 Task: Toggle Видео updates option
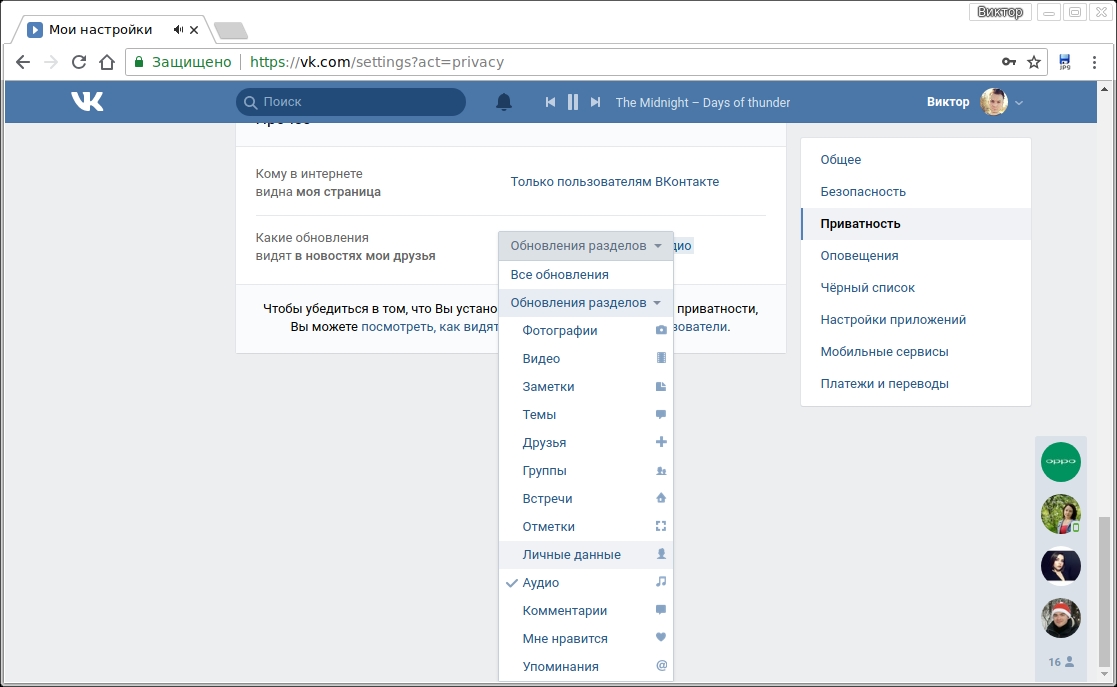tap(586, 358)
